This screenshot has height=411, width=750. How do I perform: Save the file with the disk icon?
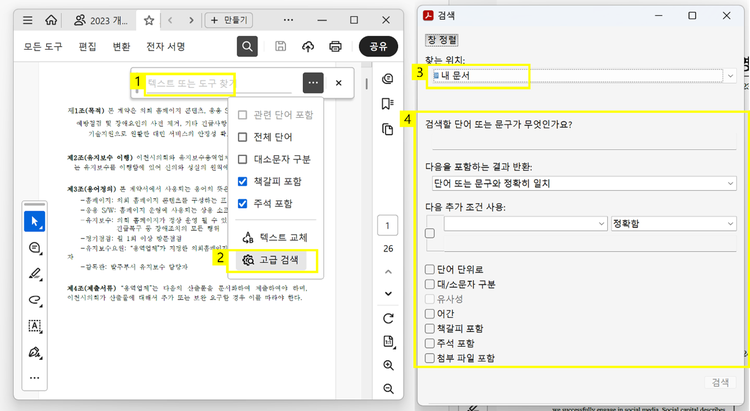[x=280, y=46]
